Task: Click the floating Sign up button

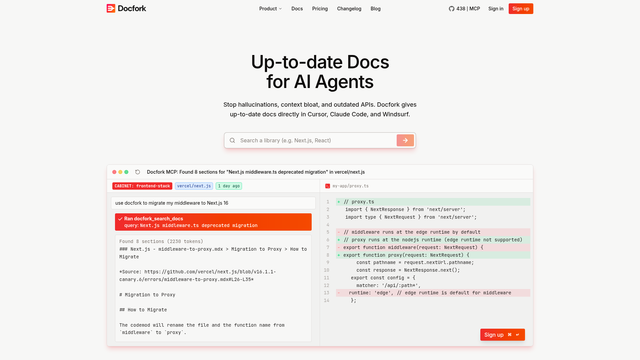Action: (502, 335)
